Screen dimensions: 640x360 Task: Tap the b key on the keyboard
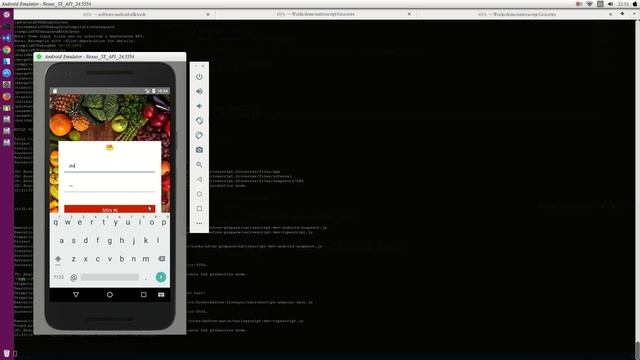click(122, 259)
